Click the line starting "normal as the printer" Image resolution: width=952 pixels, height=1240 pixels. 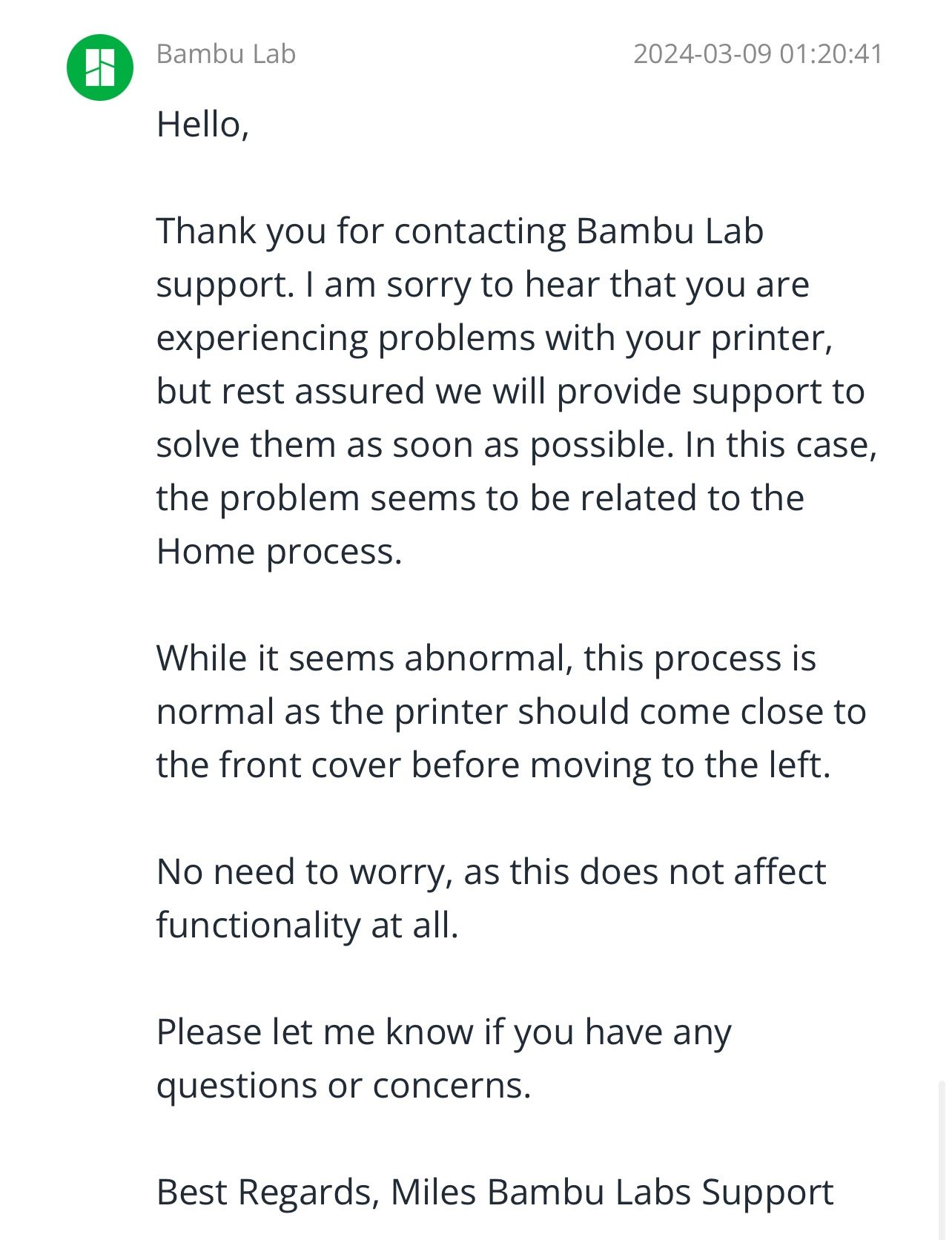coord(512,712)
